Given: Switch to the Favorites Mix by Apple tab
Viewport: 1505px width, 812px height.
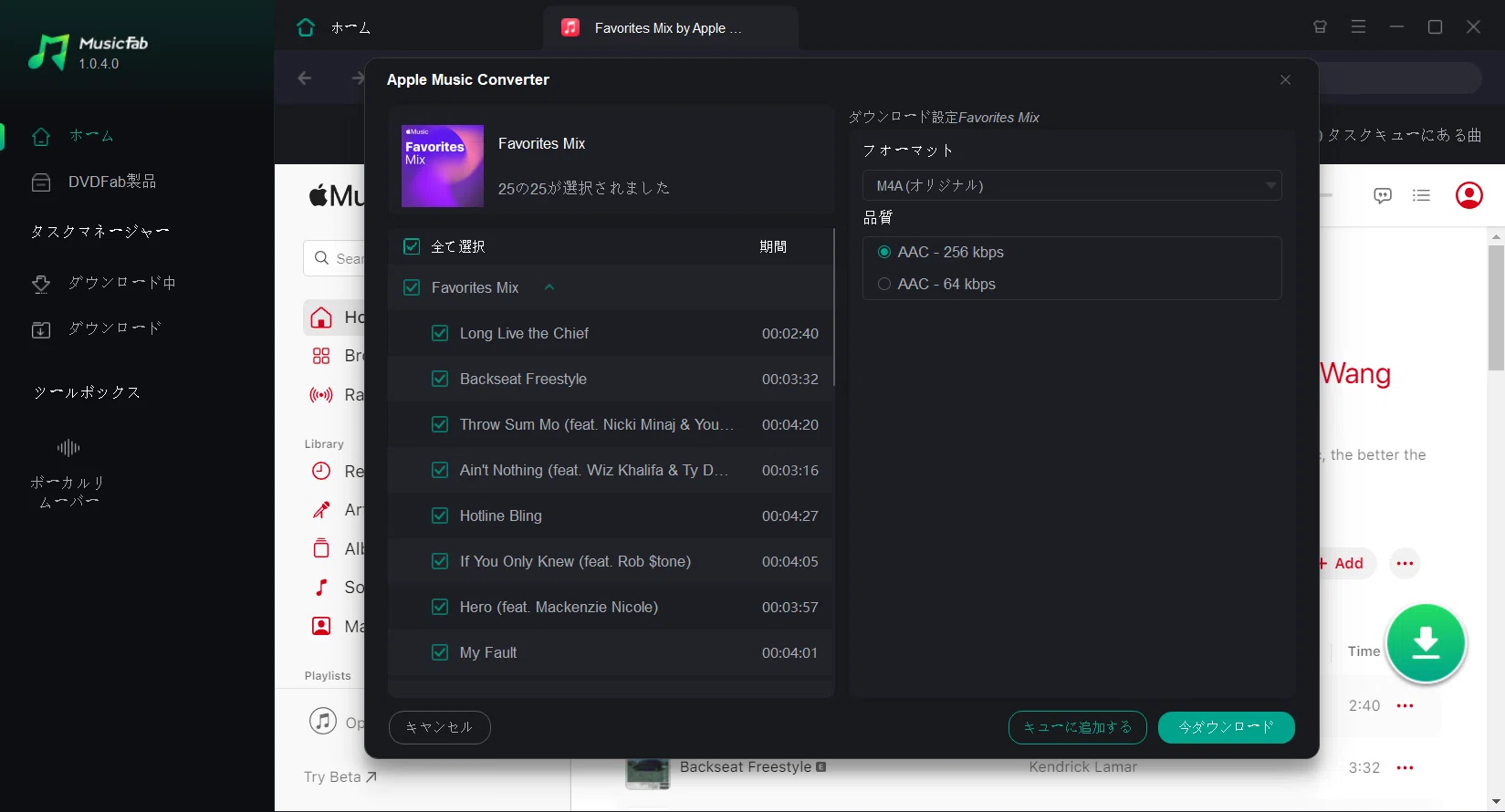Looking at the screenshot, I should [x=671, y=28].
